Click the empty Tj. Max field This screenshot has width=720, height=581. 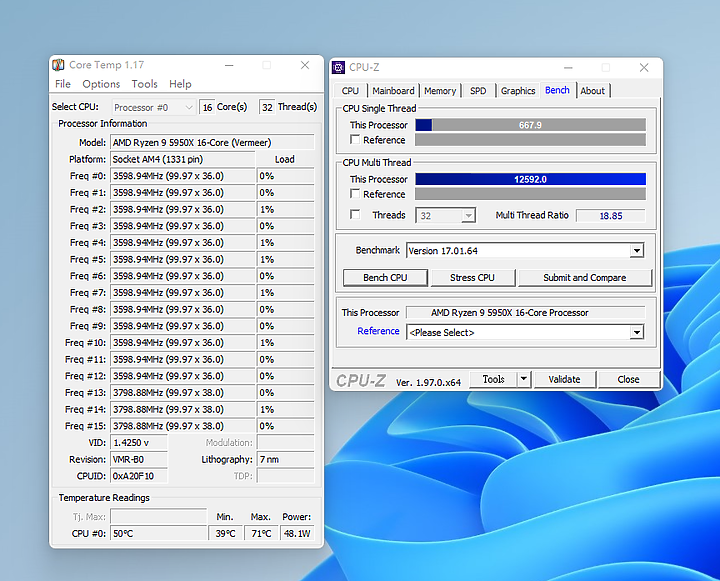[x=158, y=517]
